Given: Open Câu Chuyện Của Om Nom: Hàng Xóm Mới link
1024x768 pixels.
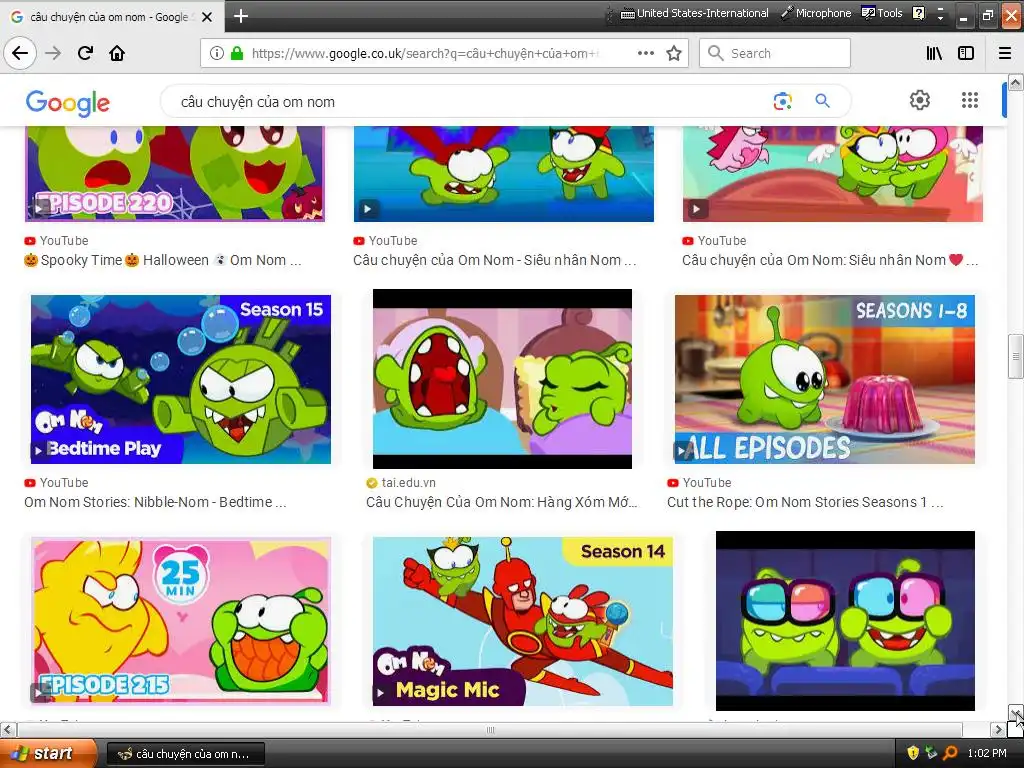Looking at the screenshot, I should [x=501, y=502].
